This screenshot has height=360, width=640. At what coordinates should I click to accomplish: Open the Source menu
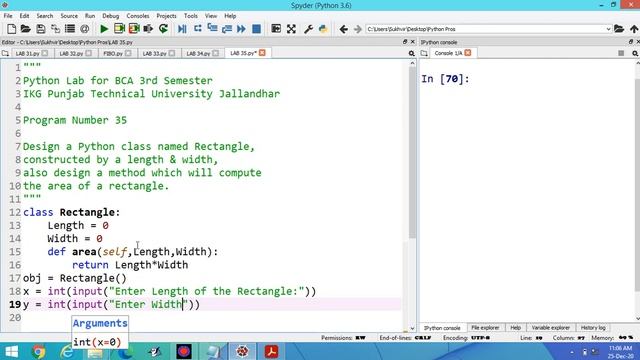click(x=69, y=16)
